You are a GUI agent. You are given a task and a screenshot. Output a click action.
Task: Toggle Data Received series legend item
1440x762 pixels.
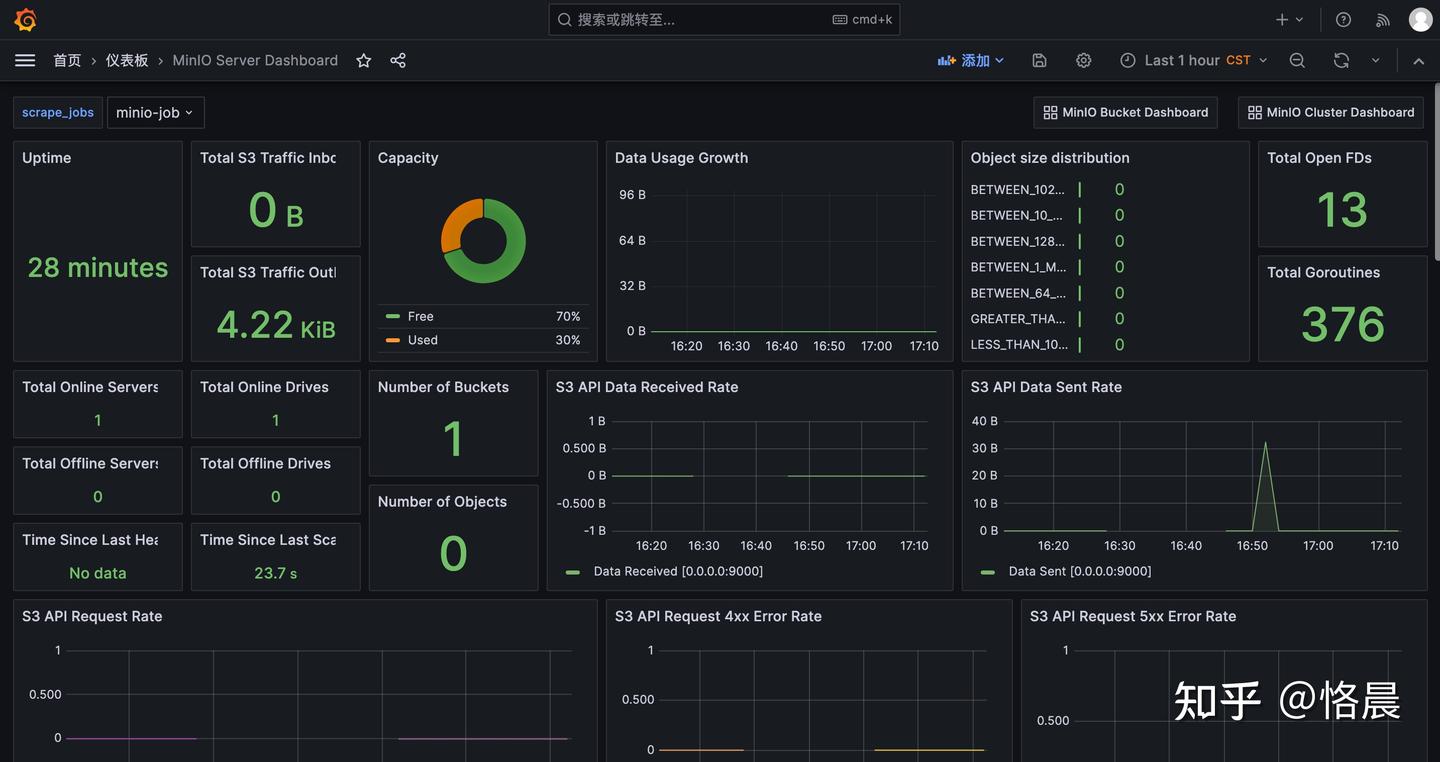(677, 572)
